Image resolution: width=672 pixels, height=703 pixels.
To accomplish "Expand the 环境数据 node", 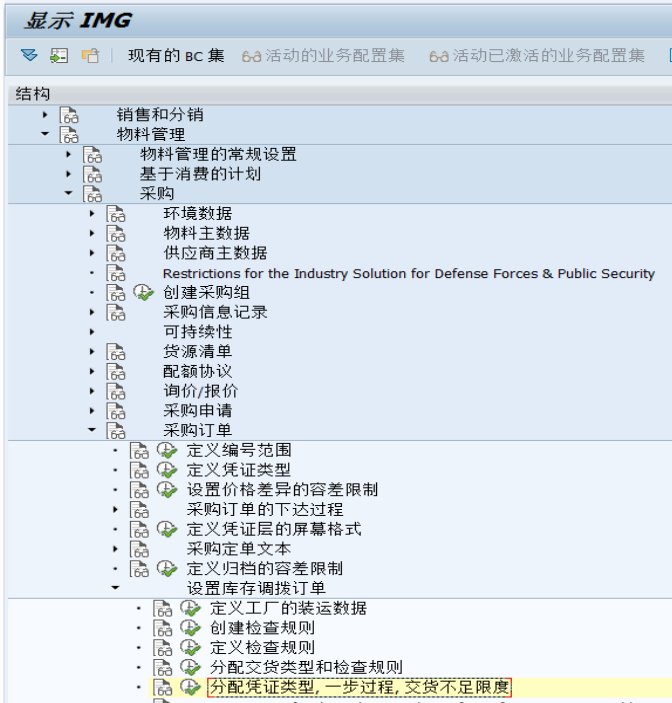I will pos(92,213).
